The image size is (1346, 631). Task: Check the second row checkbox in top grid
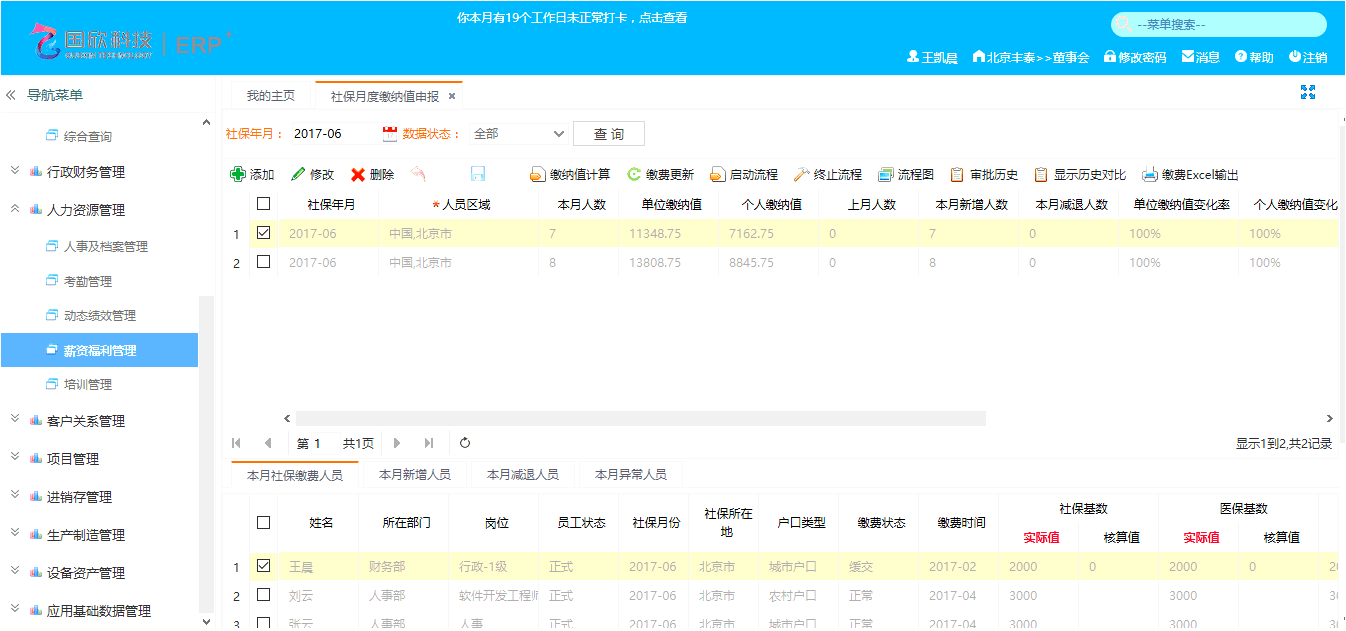[264, 262]
